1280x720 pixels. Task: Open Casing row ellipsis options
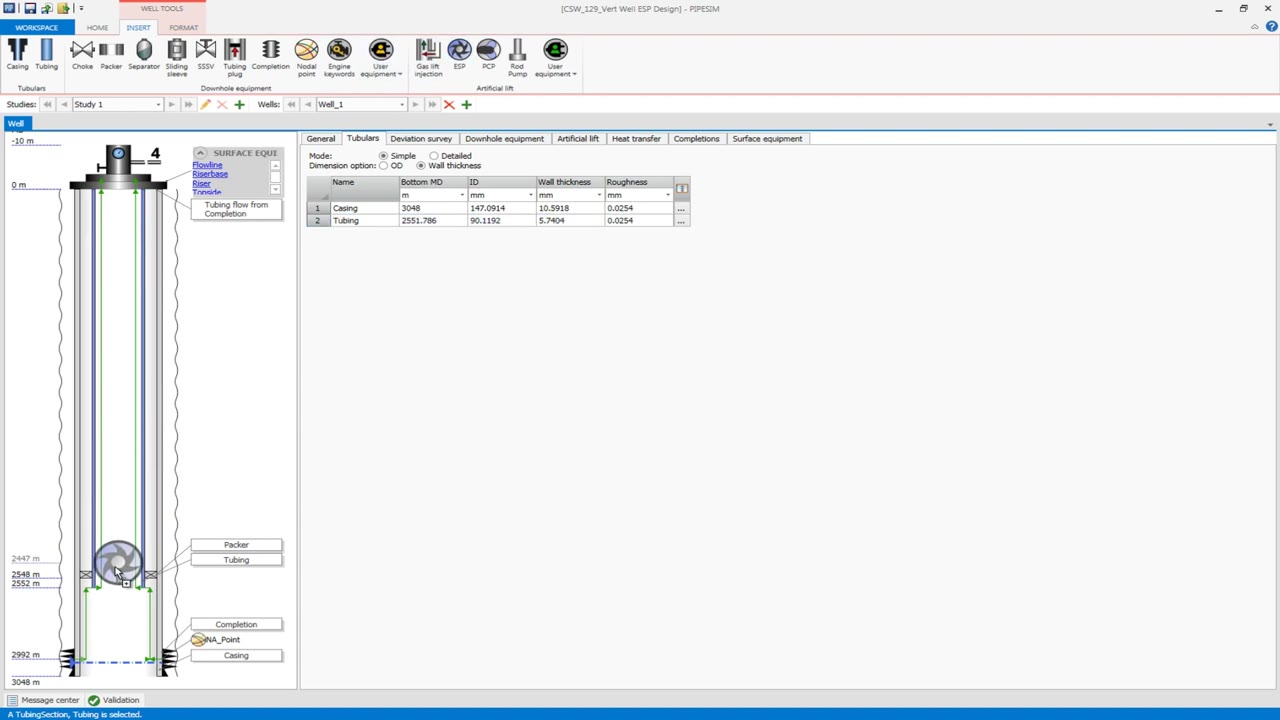click(681, 208)
